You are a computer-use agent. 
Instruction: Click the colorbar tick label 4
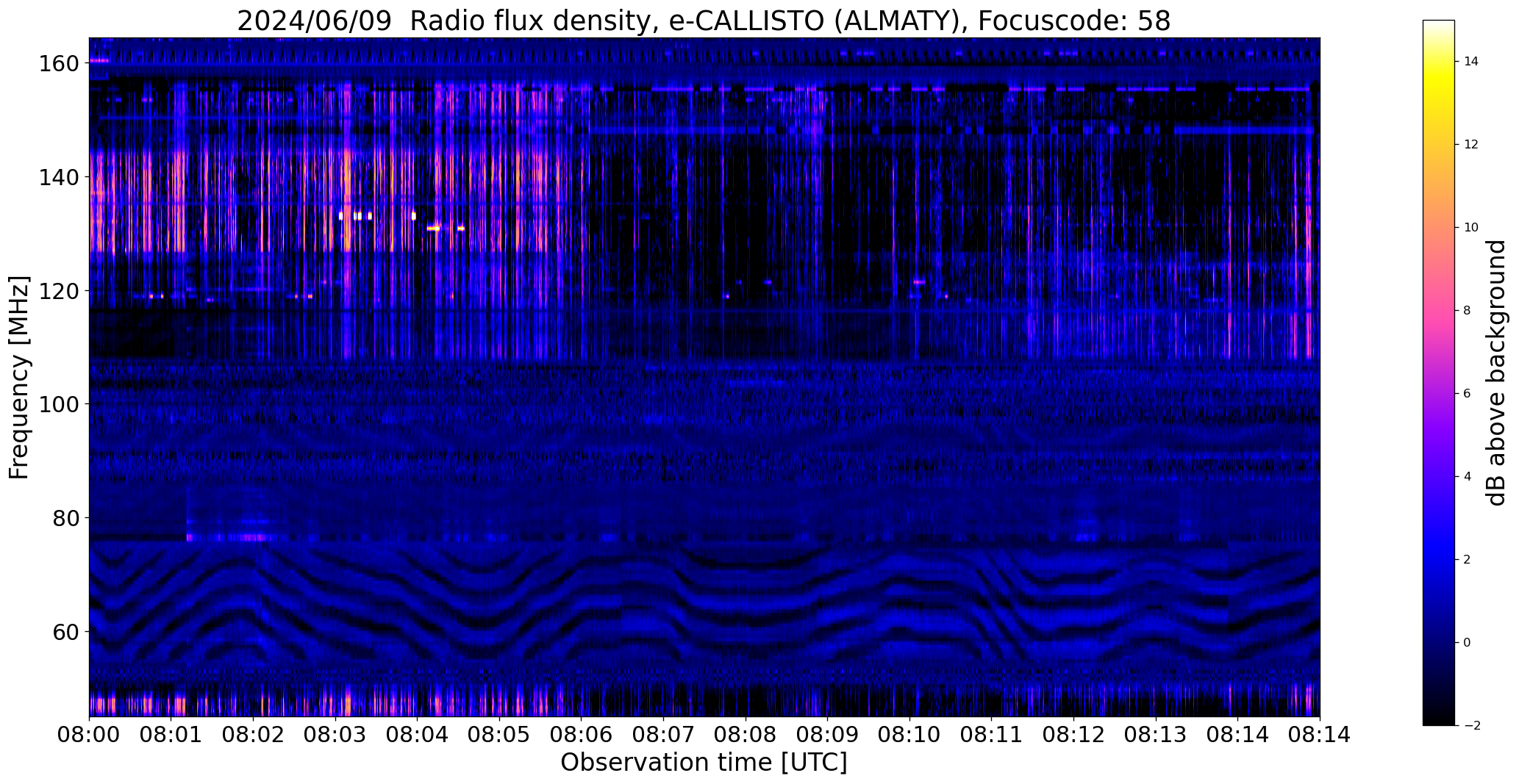pos(1468,477)
